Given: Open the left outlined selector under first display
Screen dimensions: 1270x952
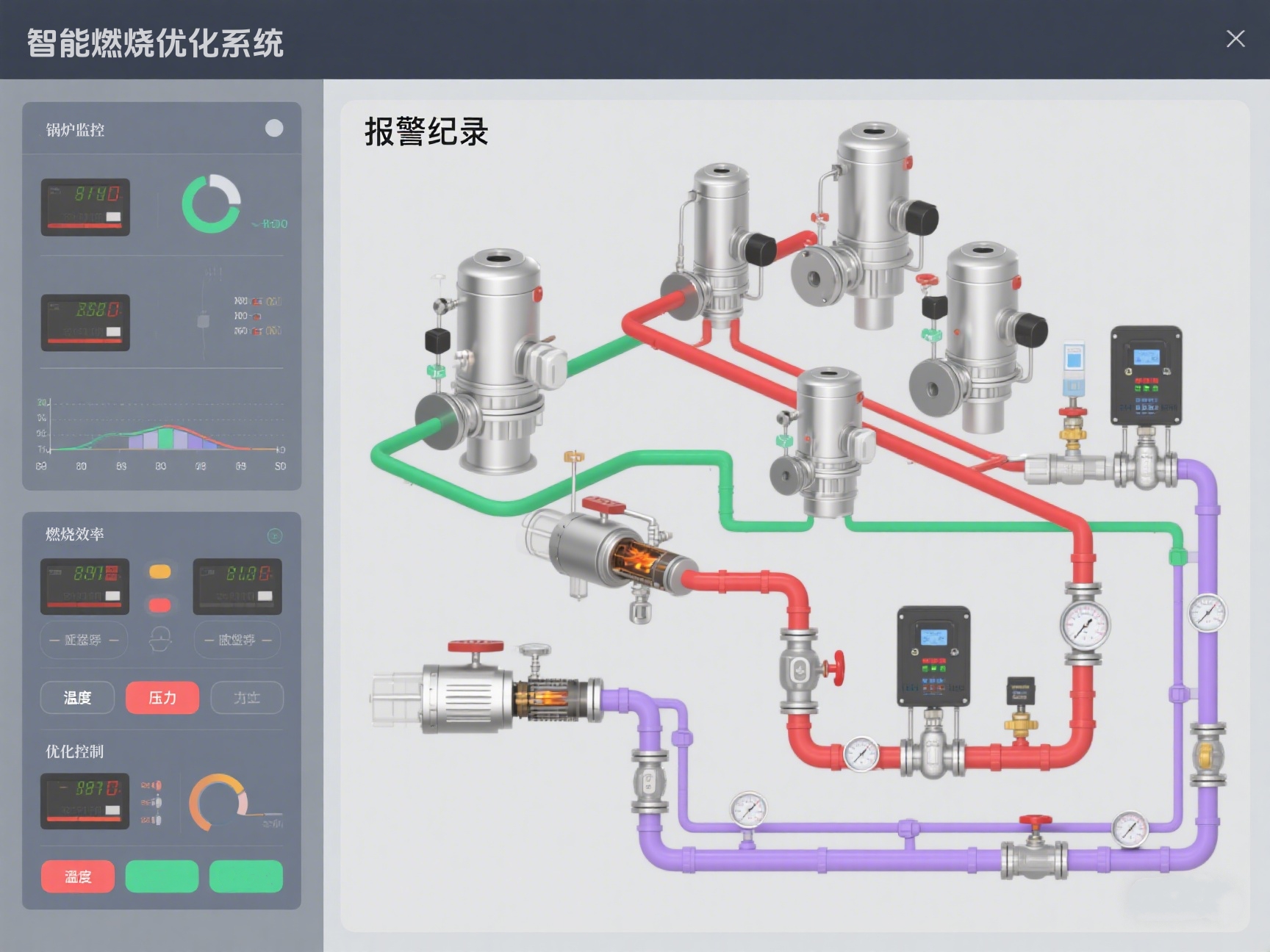Looking at the screenshot, I should click(x=84, y=640).
